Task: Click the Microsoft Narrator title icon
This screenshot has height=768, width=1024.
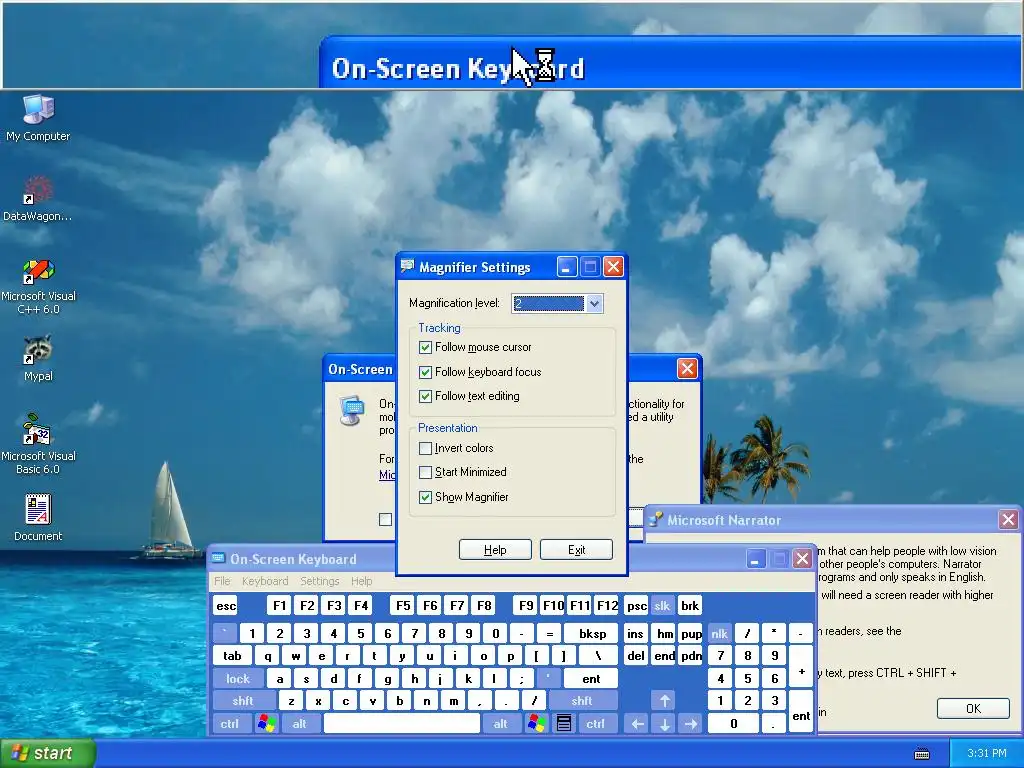Action: click(655, 520)
